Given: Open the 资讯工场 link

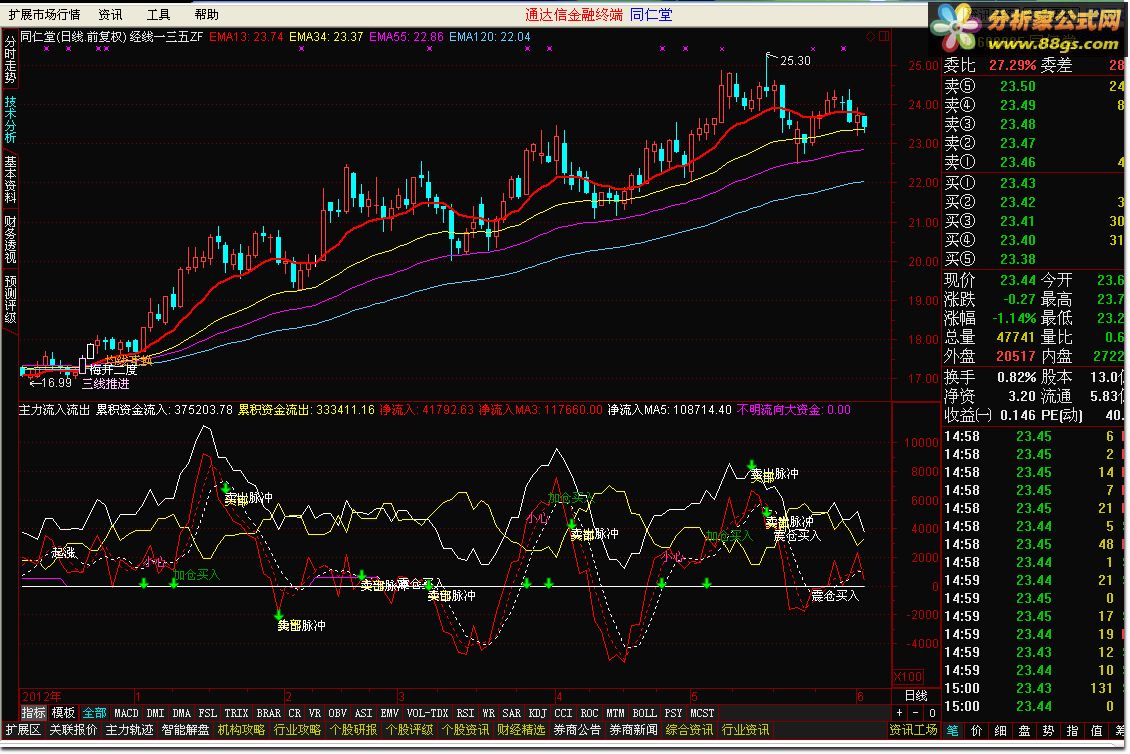Looking at the screenshot, I should click(913, 730).
